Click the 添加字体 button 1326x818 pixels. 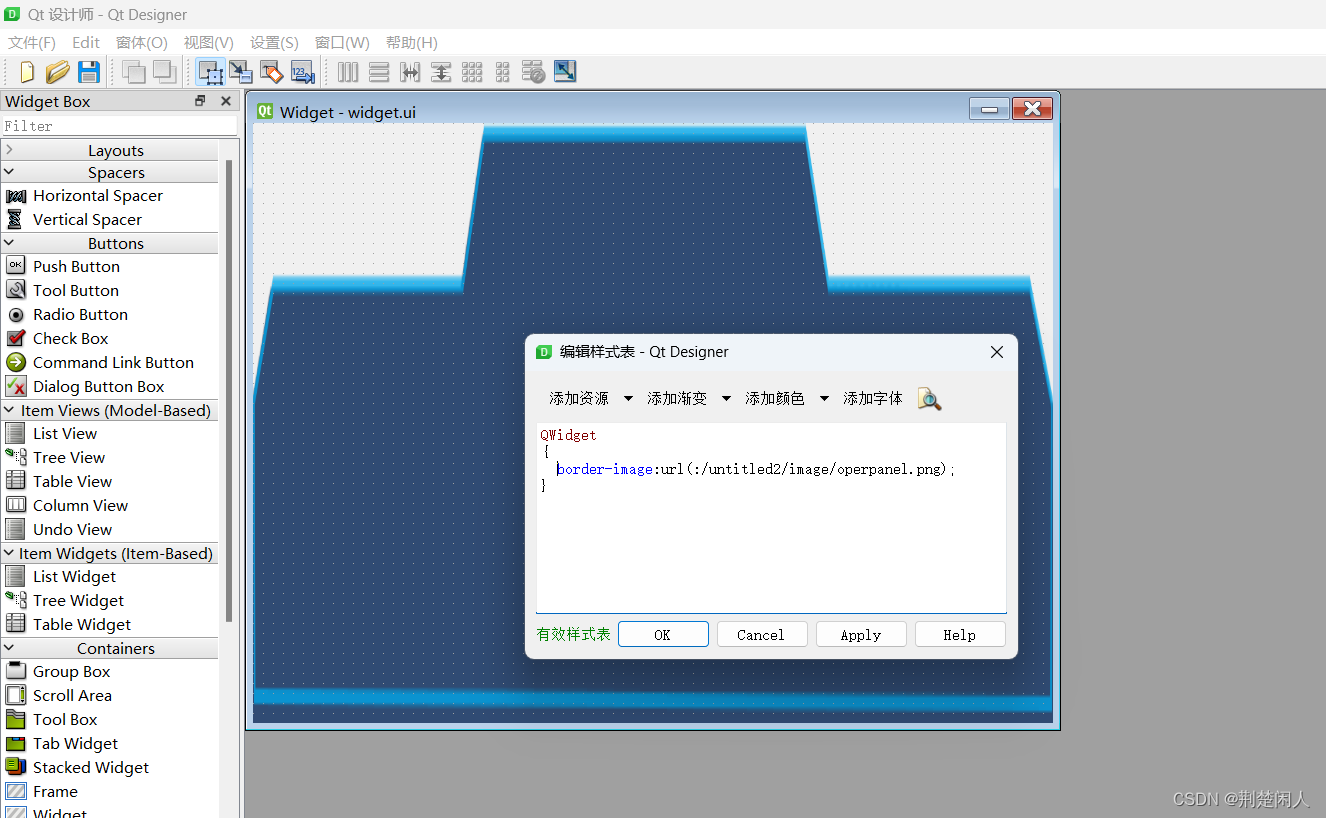872,398
